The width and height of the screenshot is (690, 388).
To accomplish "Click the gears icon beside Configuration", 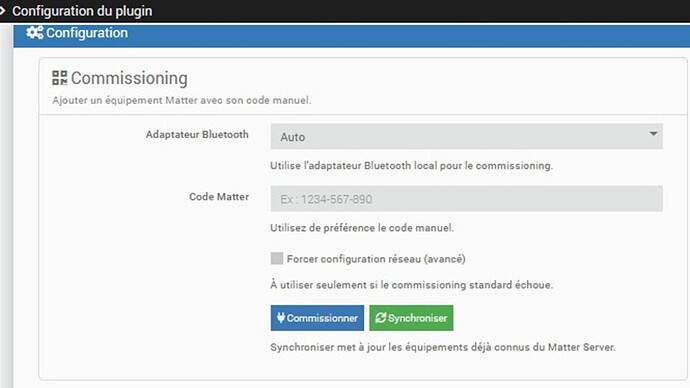I will 34,33.
